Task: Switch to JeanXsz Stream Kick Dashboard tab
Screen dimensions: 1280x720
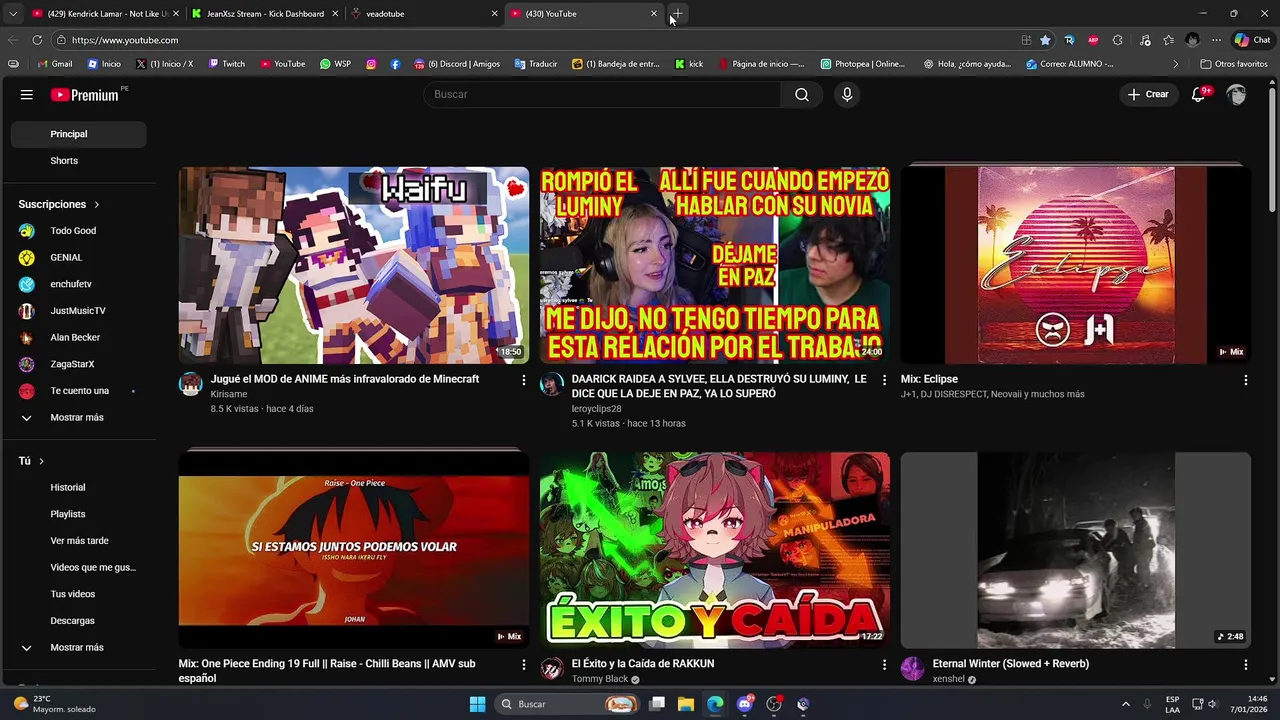Action: pos(265,14)
